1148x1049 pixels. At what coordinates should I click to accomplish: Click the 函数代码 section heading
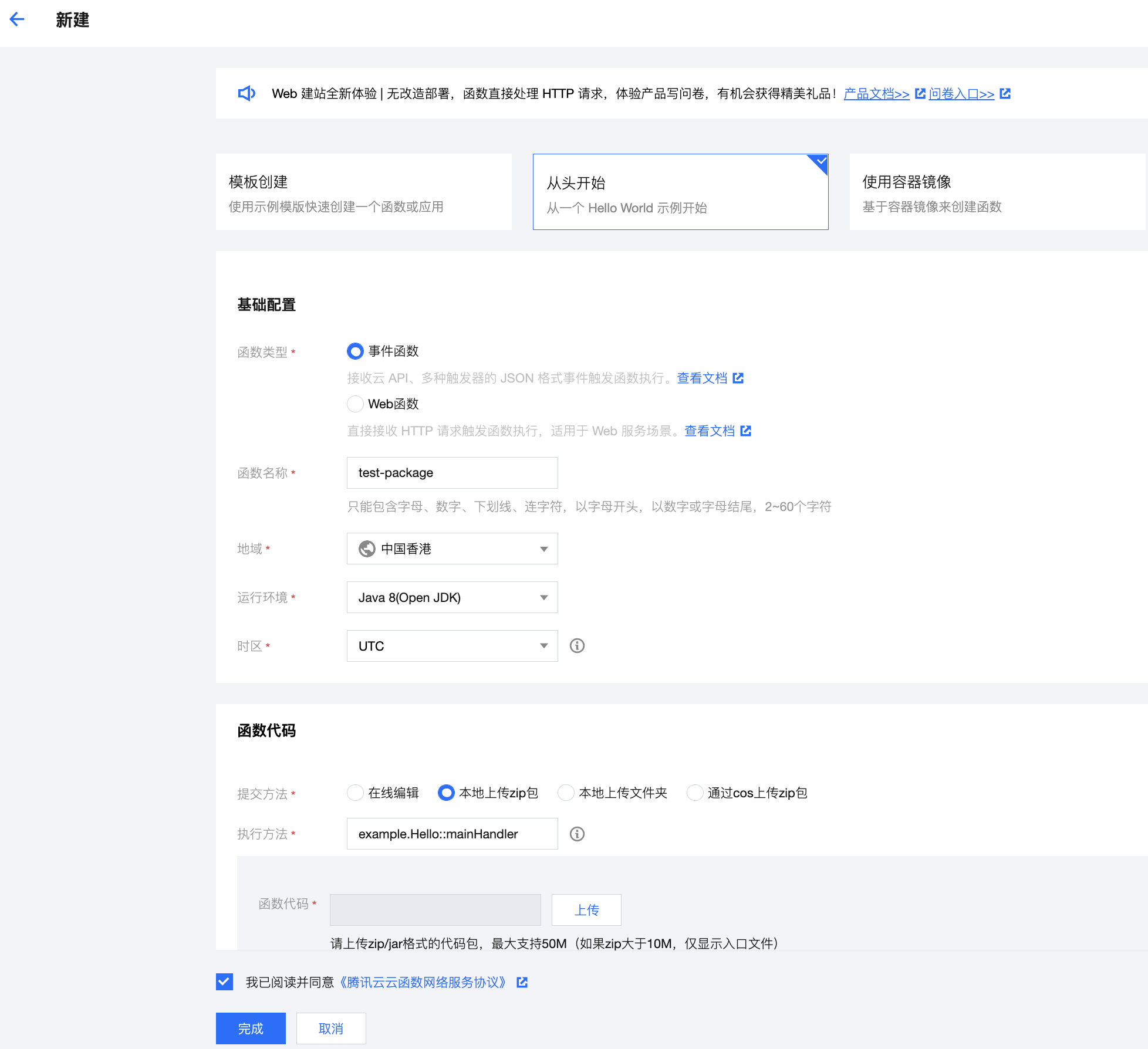(x=266, y=731)
